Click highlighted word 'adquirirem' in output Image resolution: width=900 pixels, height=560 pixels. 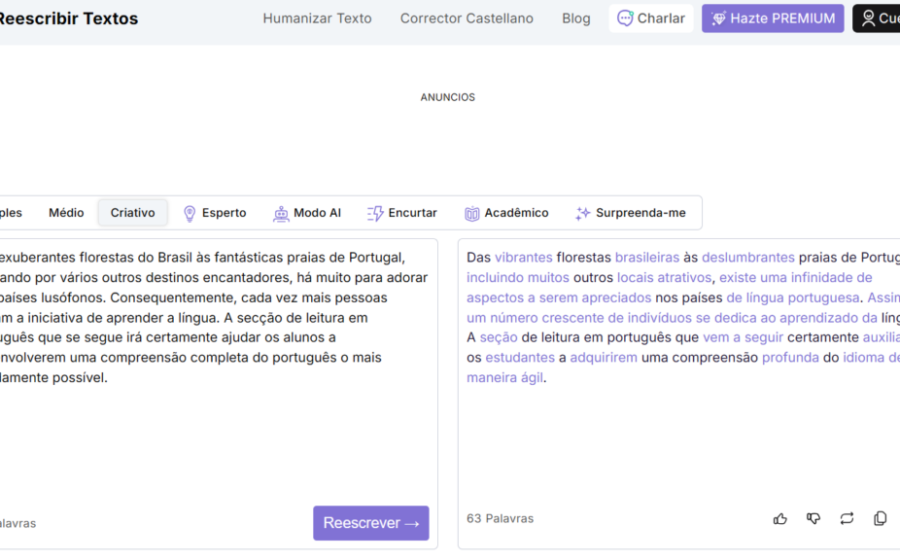point(603,357)
